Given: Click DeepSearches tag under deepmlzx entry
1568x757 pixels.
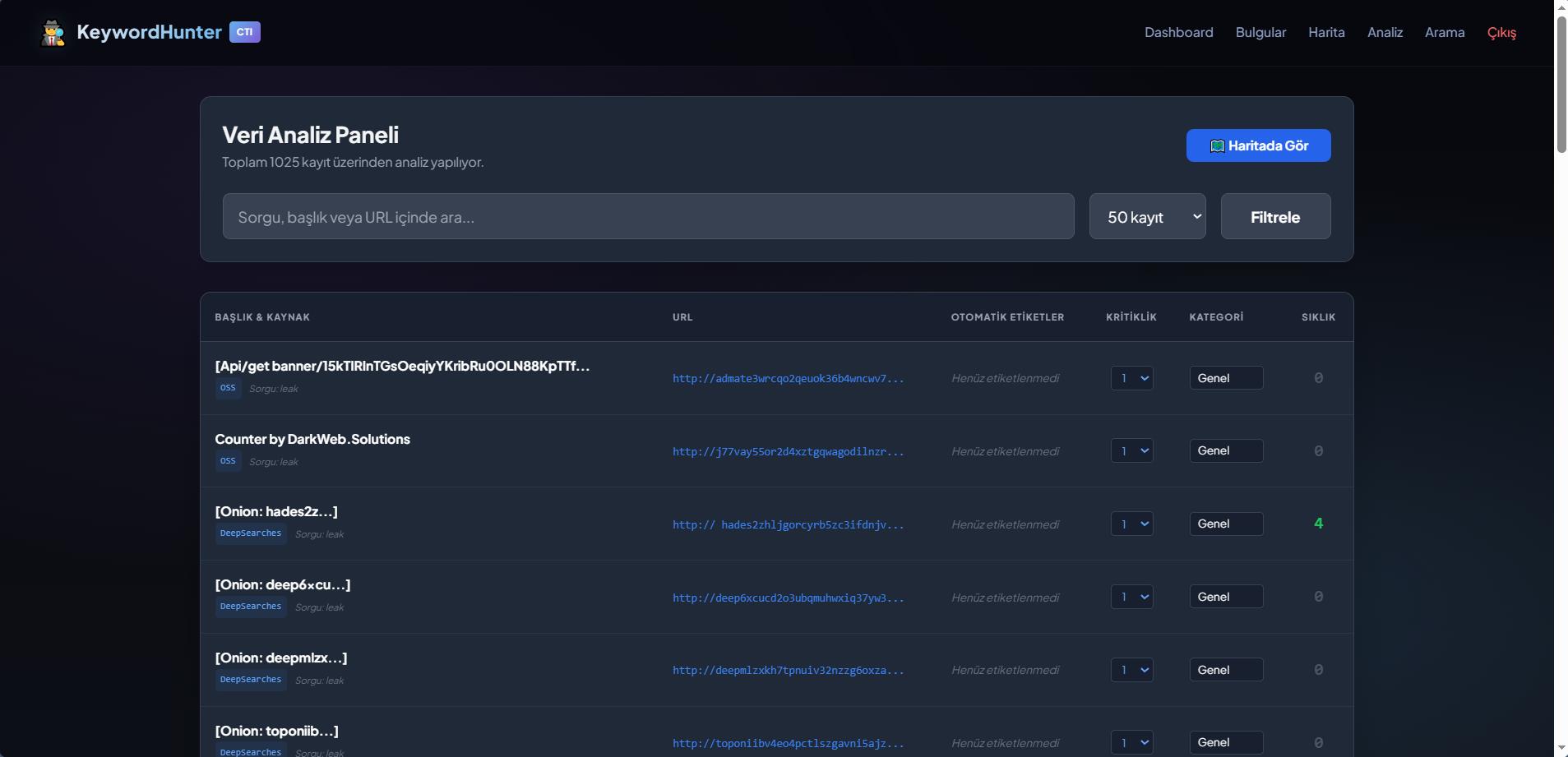Looking at the screenshot, I should click(251, 680).
